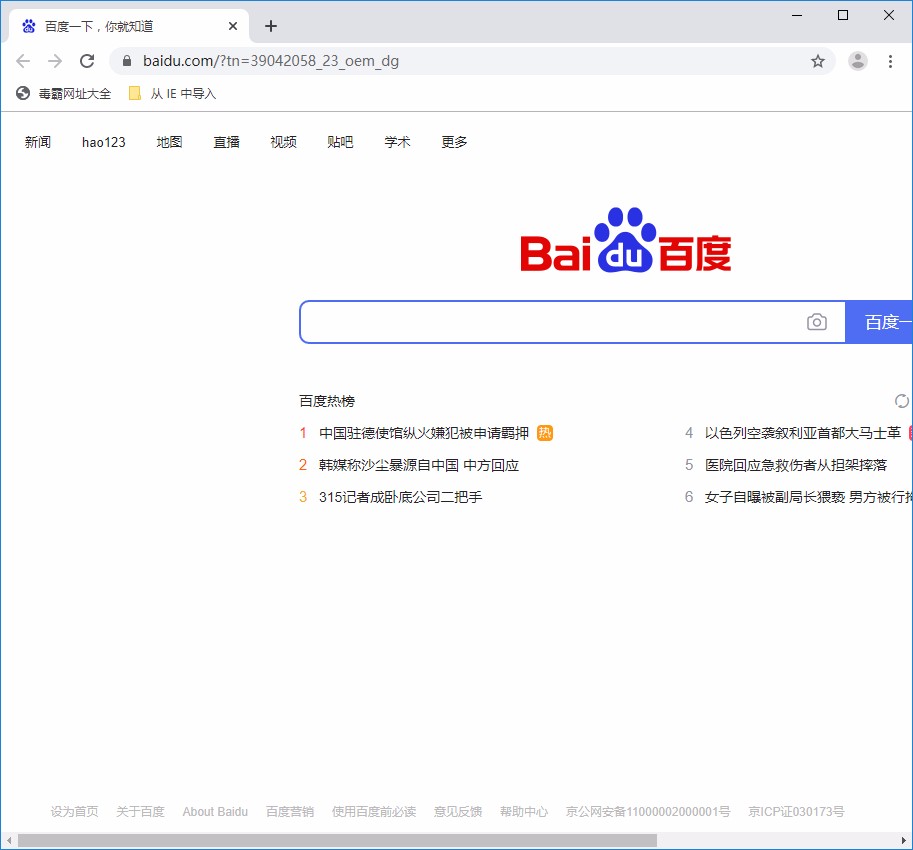
Task: Open Chrome's three-dot menu
Action: [891, 61]
